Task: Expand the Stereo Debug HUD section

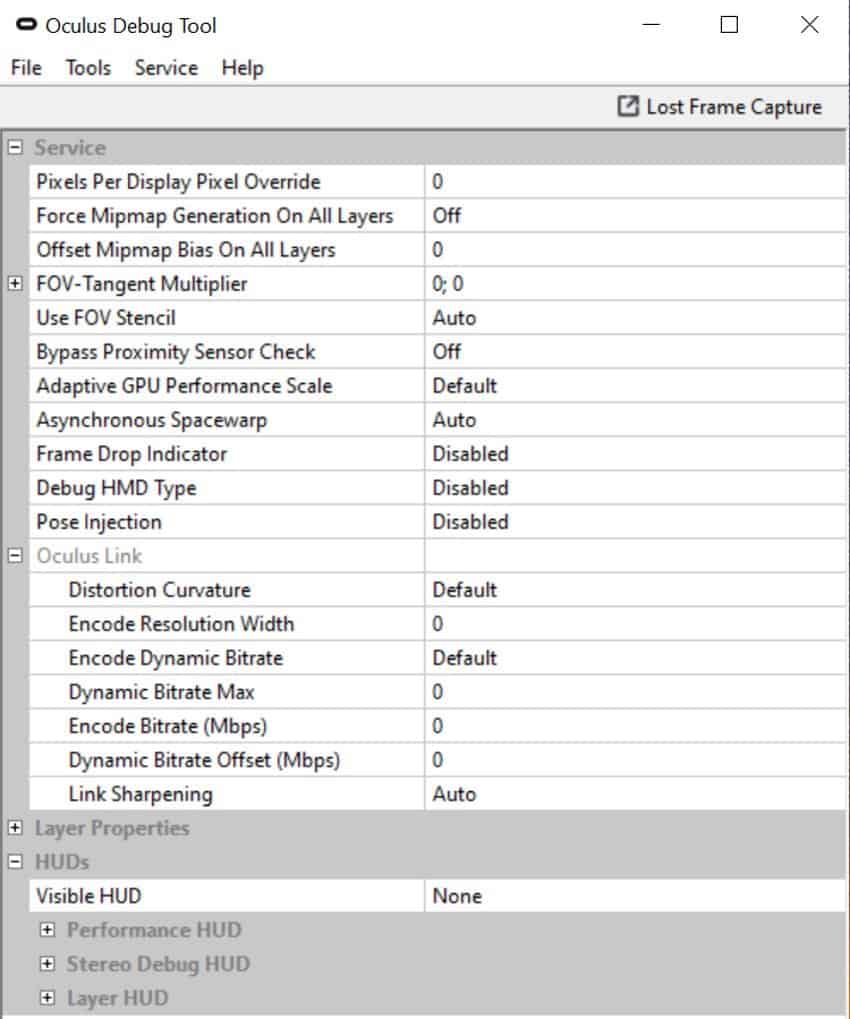Action: tap(47, 964)
